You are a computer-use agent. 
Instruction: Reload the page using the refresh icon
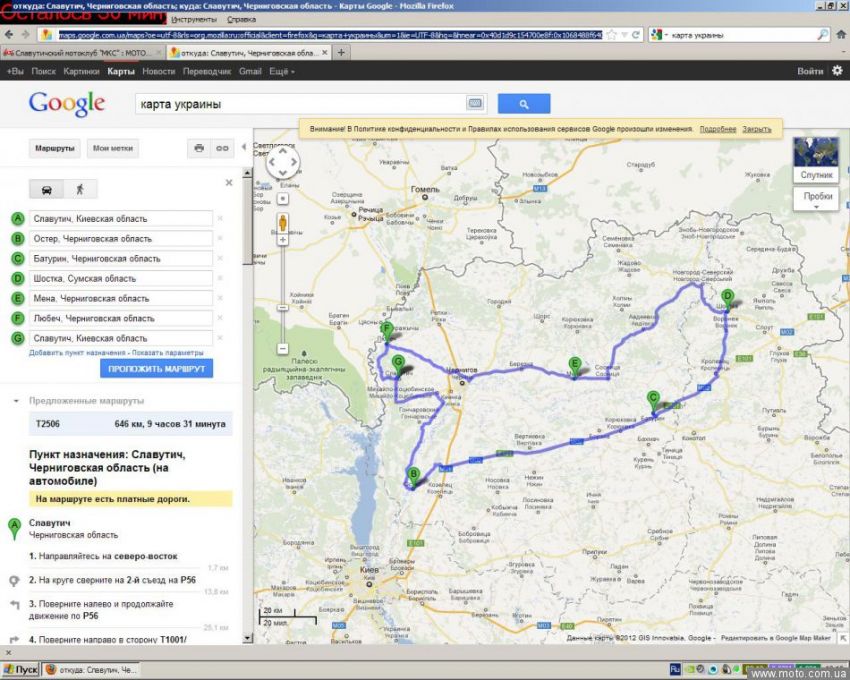[x=635, y=35]
